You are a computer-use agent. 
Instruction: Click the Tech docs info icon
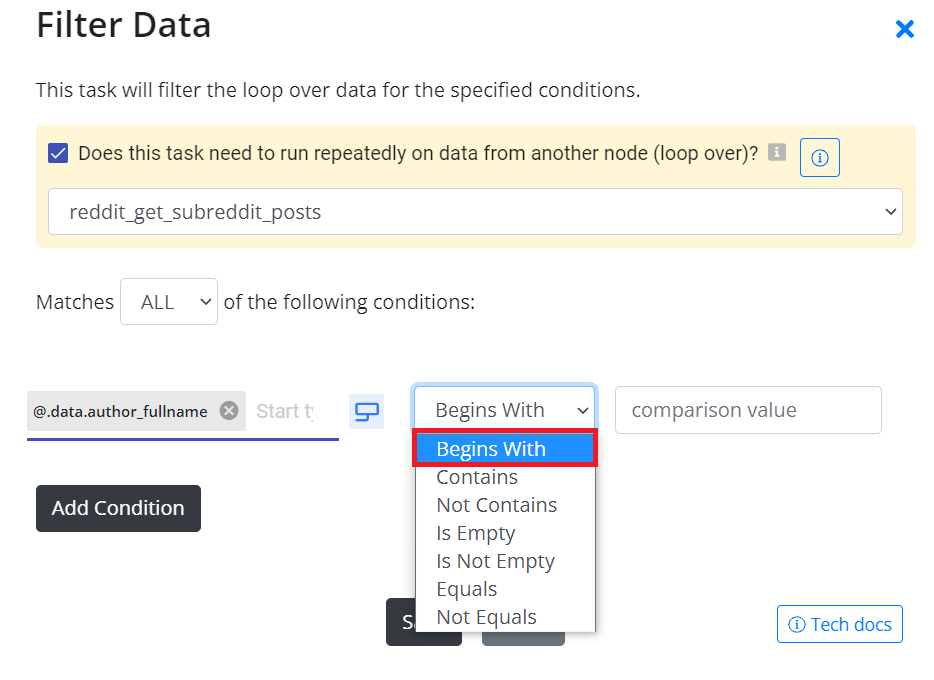point(796,625)
